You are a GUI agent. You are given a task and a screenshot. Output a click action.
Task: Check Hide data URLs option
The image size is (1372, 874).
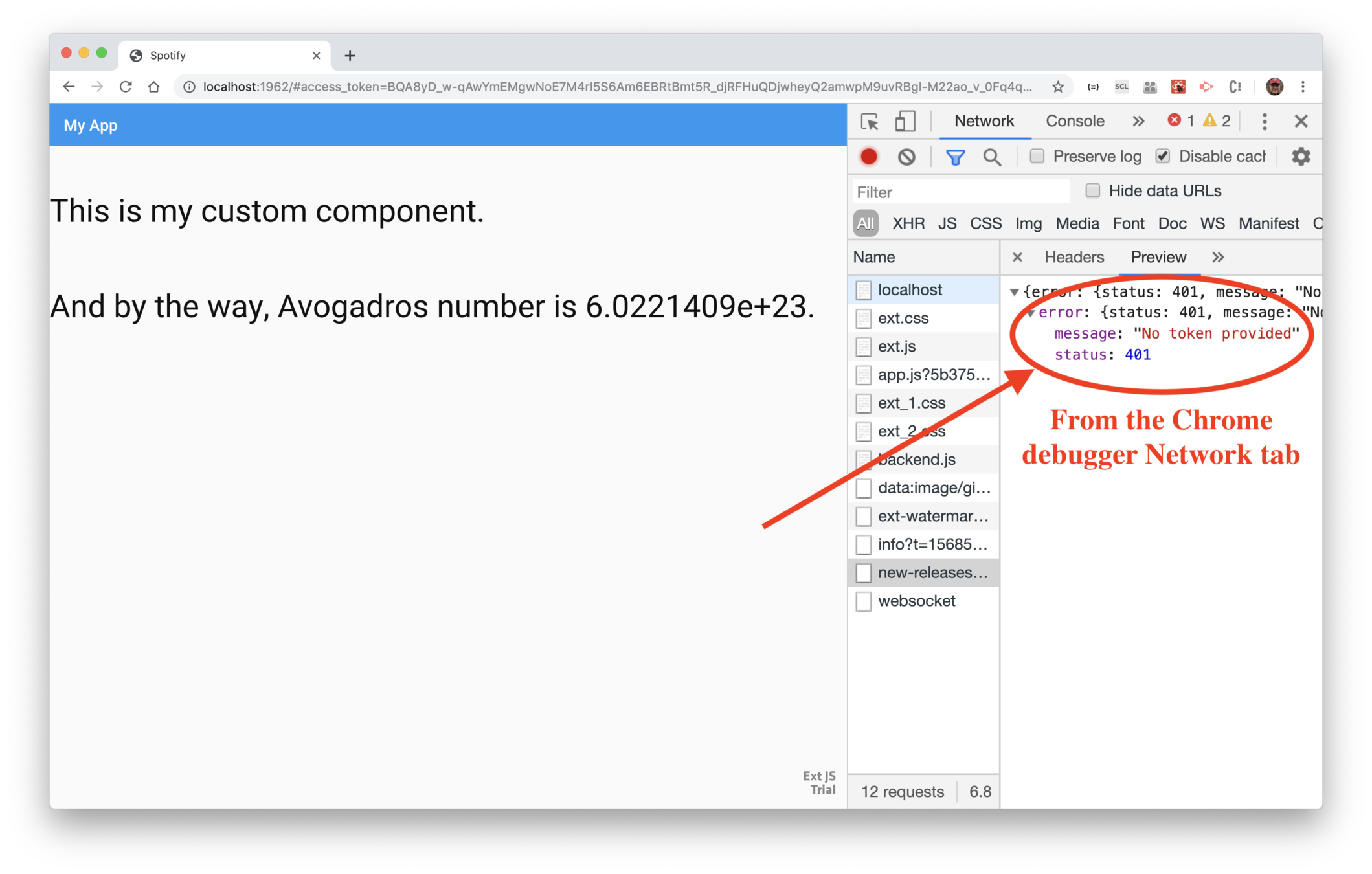(1093, 190)
